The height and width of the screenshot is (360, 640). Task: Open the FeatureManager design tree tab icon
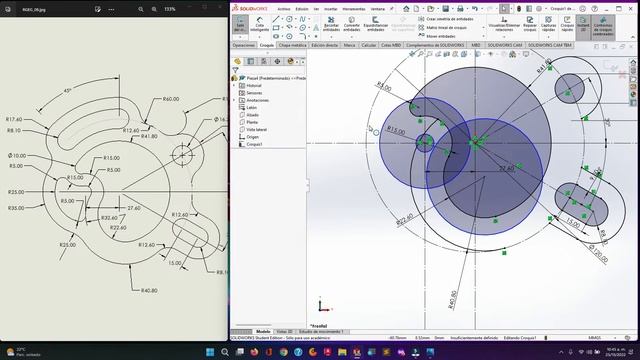[x=238, y=61]
